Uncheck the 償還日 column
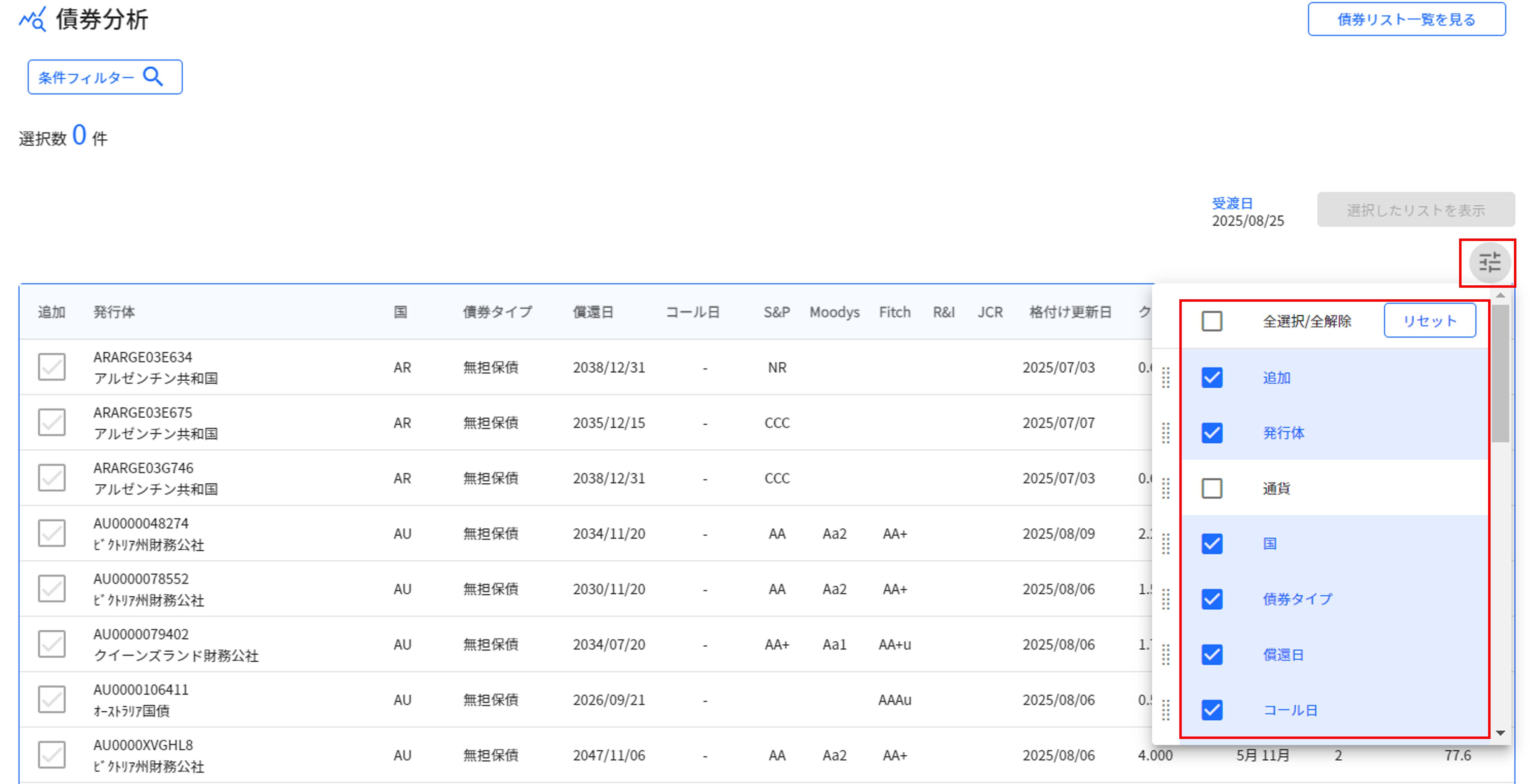Screen dimensions: 1537x784 [x=1212, y=654]
